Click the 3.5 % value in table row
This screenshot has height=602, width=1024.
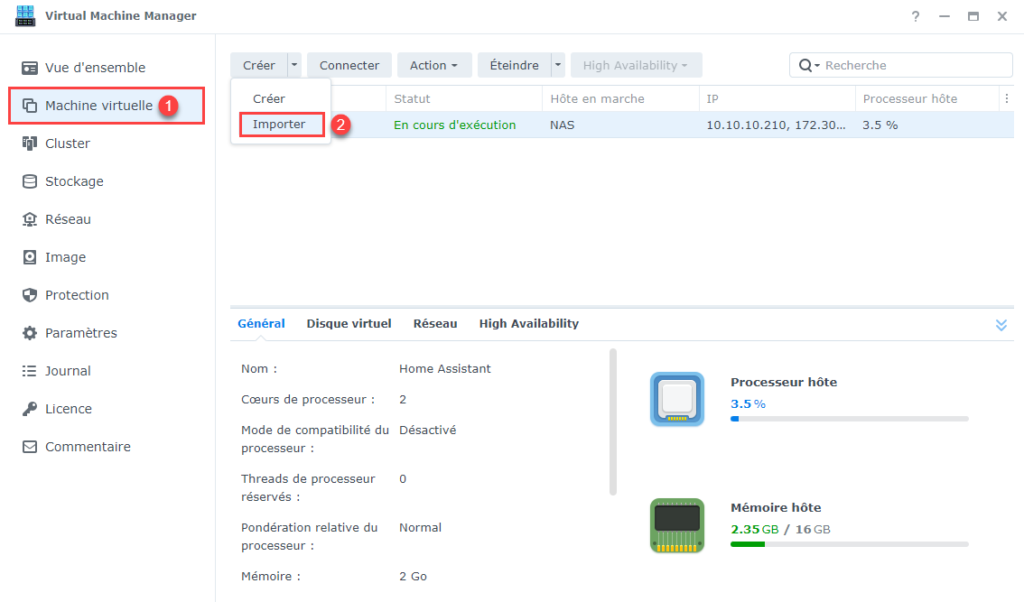(x=880, y=125)
